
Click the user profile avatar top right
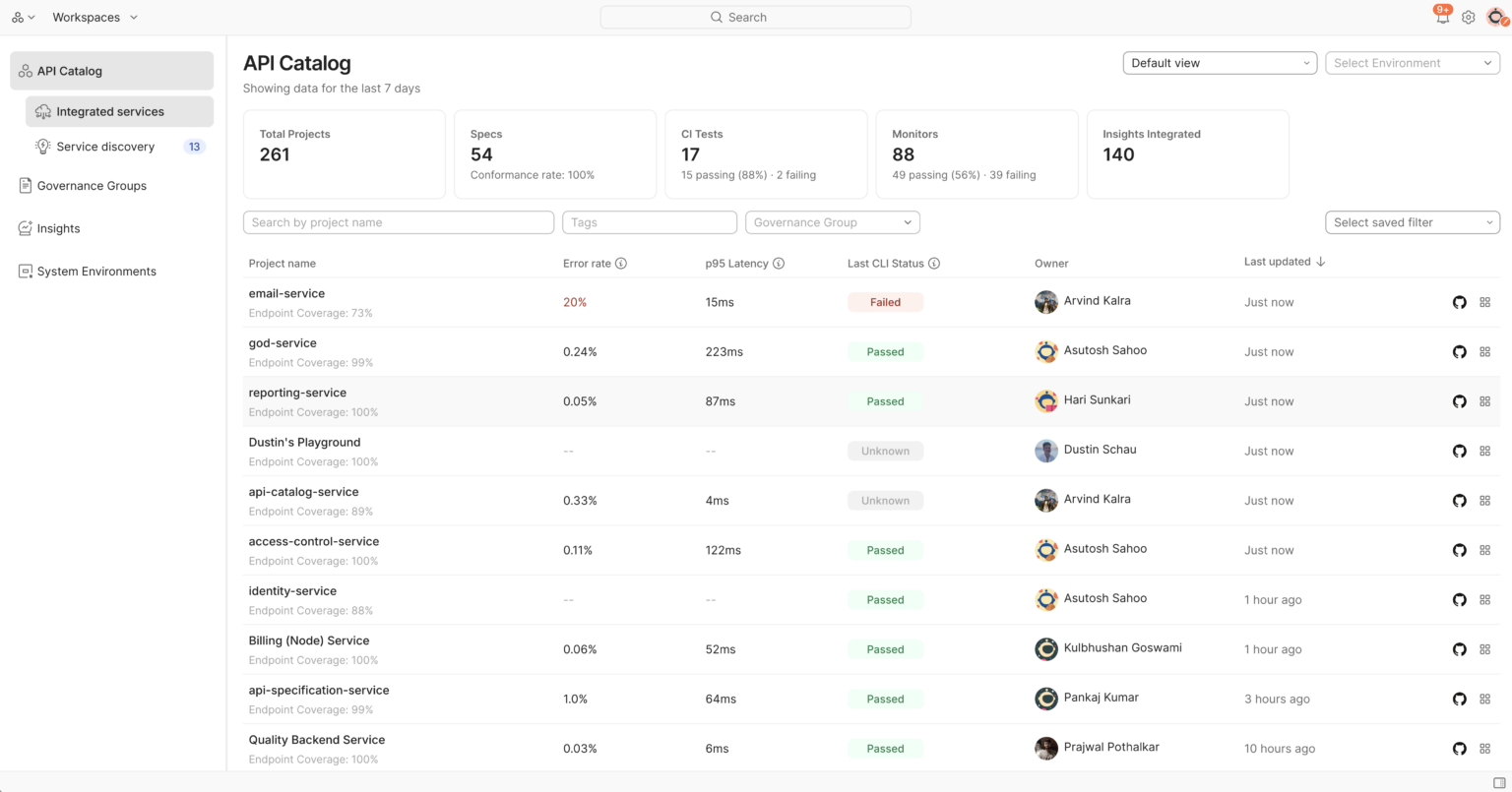click(1496, 17)
